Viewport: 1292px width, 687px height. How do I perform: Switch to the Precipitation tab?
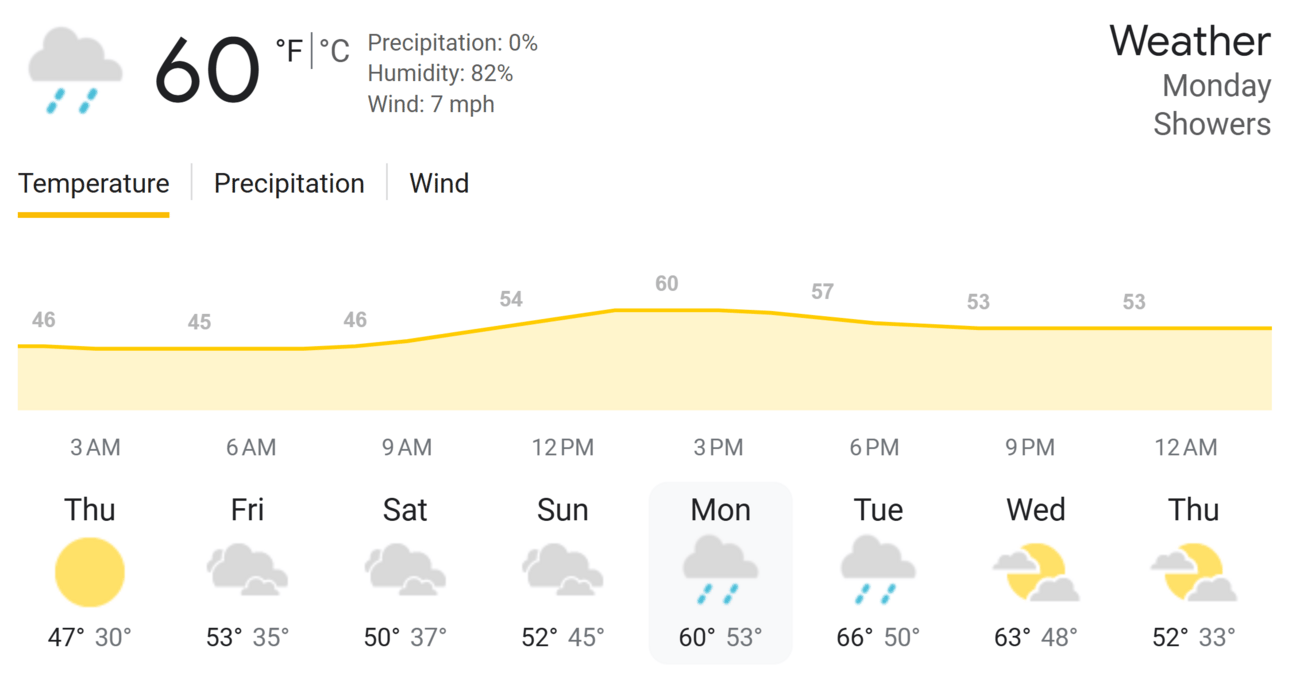click(289, 184)
